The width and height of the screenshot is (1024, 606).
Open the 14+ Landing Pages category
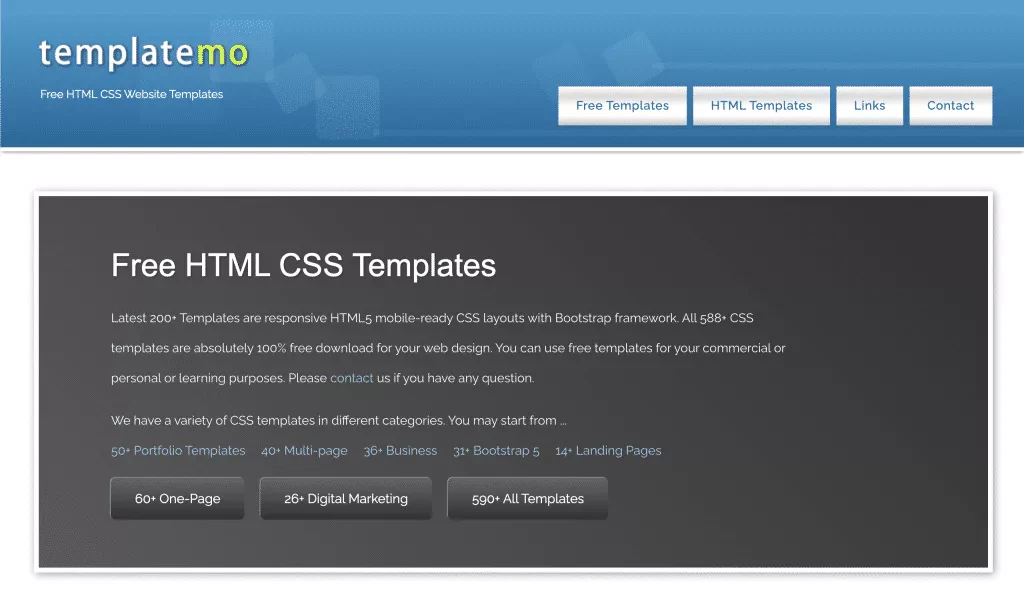coord(608,451)
